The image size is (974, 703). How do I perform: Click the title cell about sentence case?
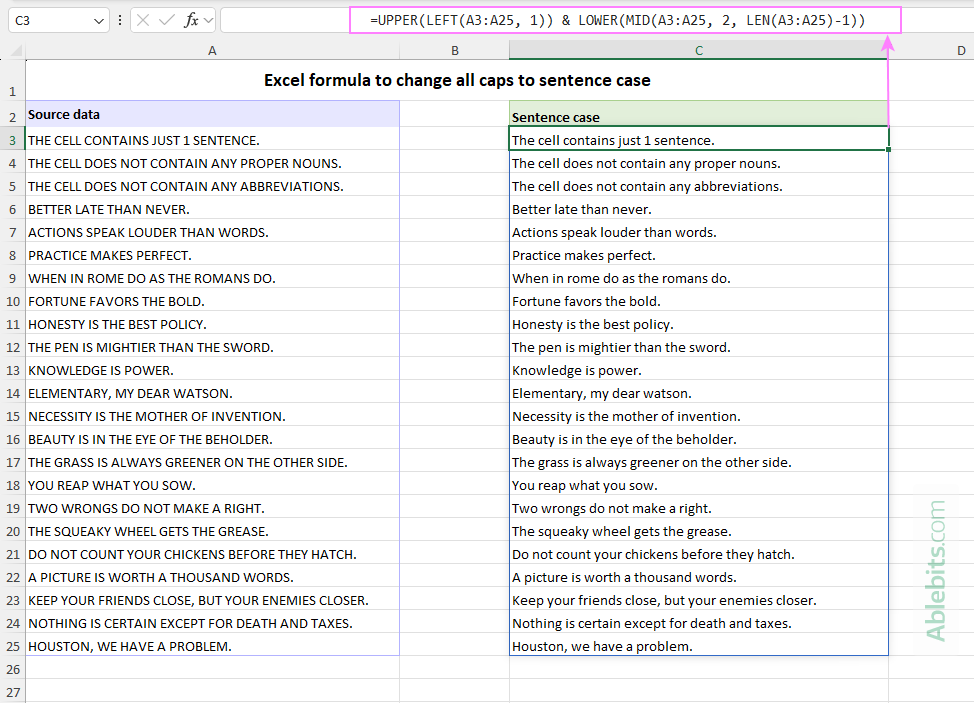pos(457,80)
